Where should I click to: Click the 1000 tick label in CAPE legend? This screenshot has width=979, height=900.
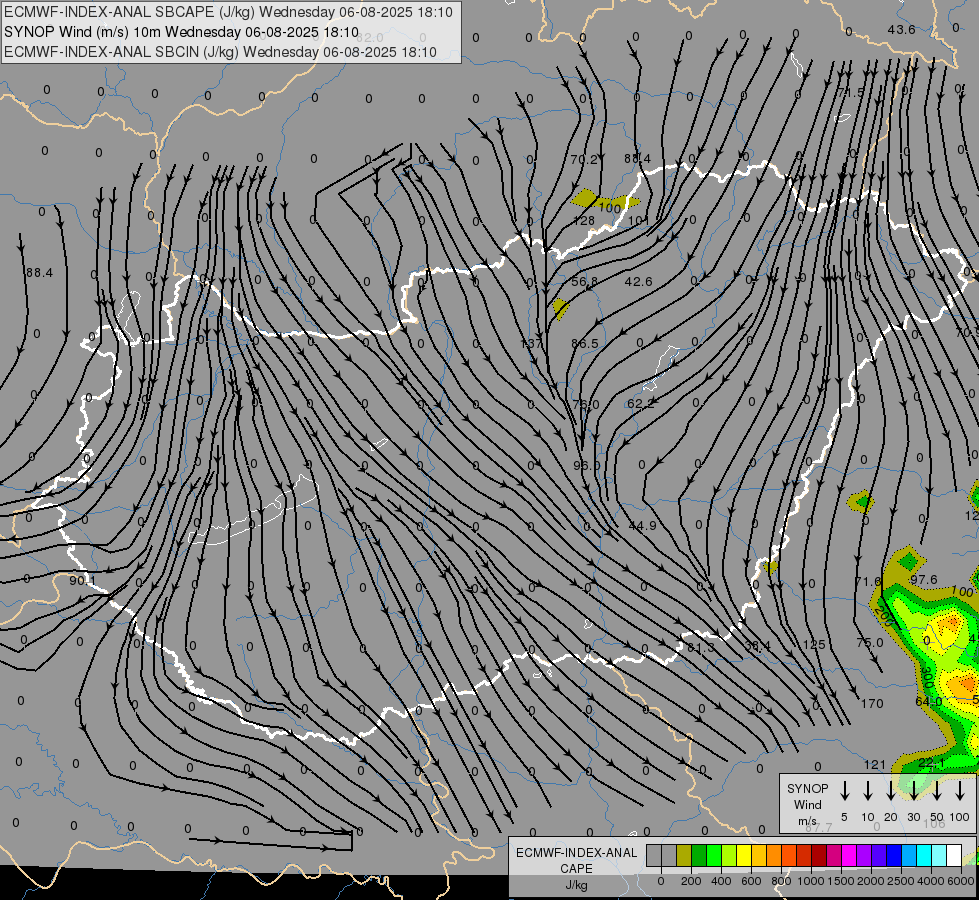pos(811,881)
